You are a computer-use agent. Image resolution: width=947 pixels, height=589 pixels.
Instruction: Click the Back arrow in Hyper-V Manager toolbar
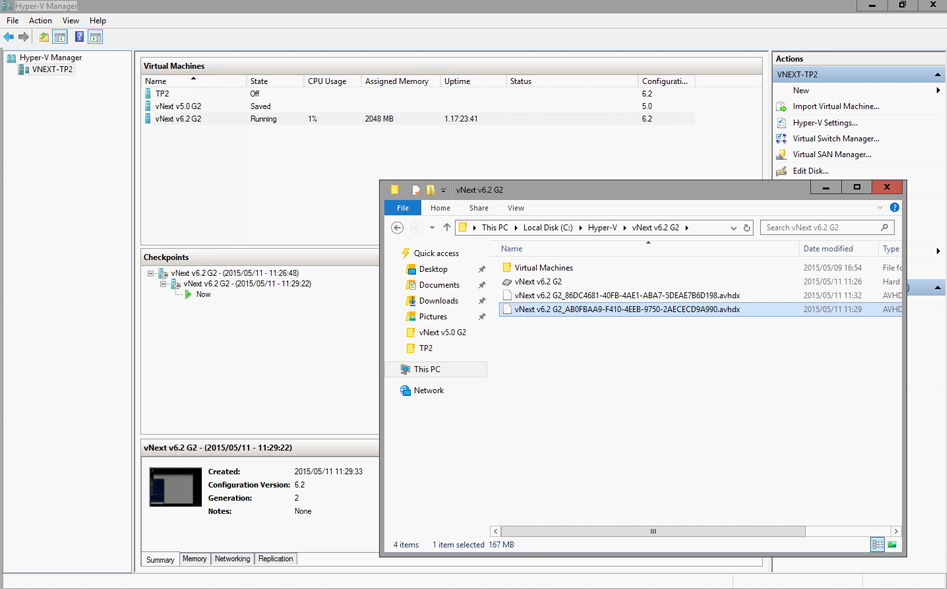pos(8,37)
